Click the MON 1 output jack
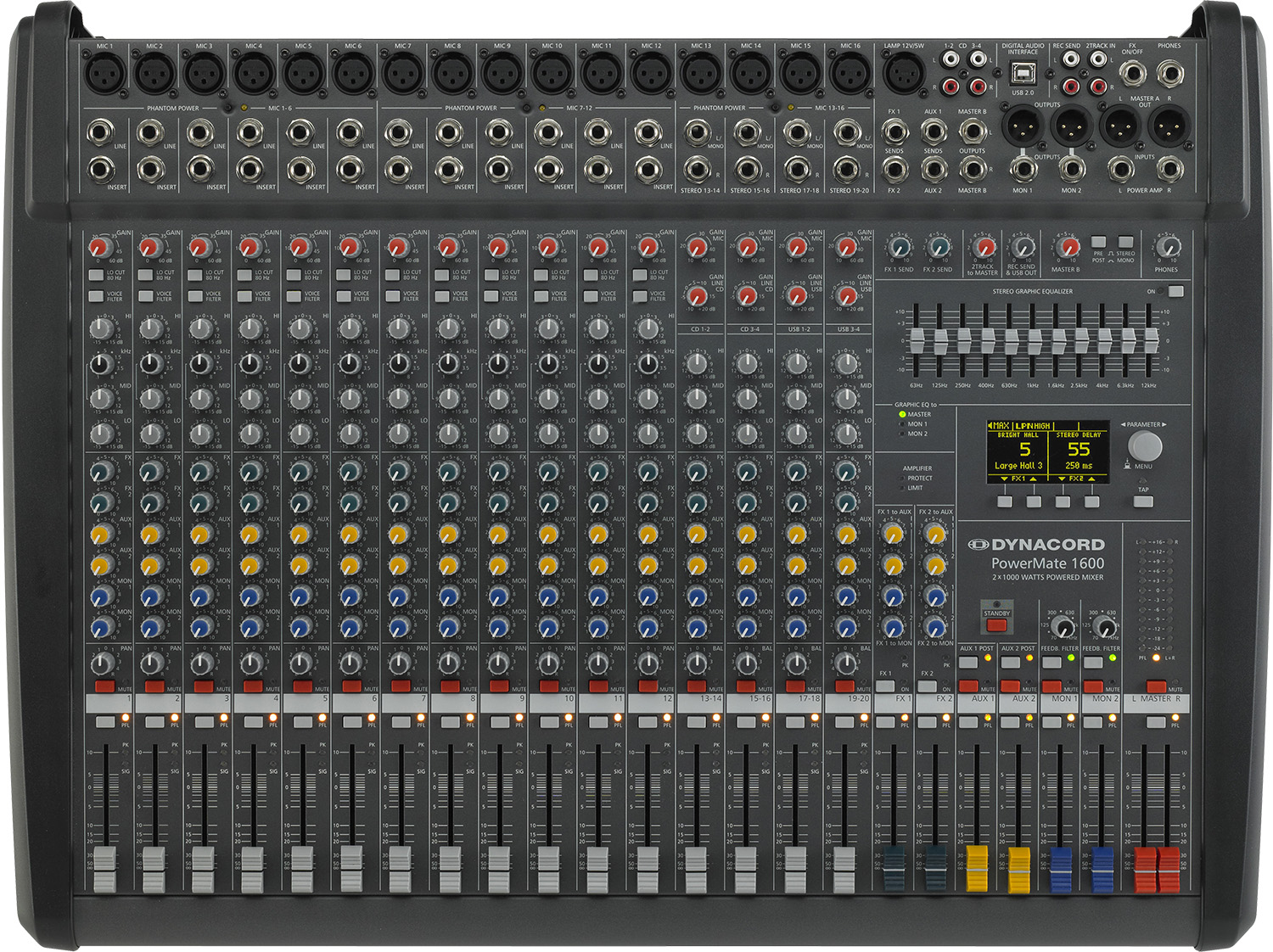 1023,170
